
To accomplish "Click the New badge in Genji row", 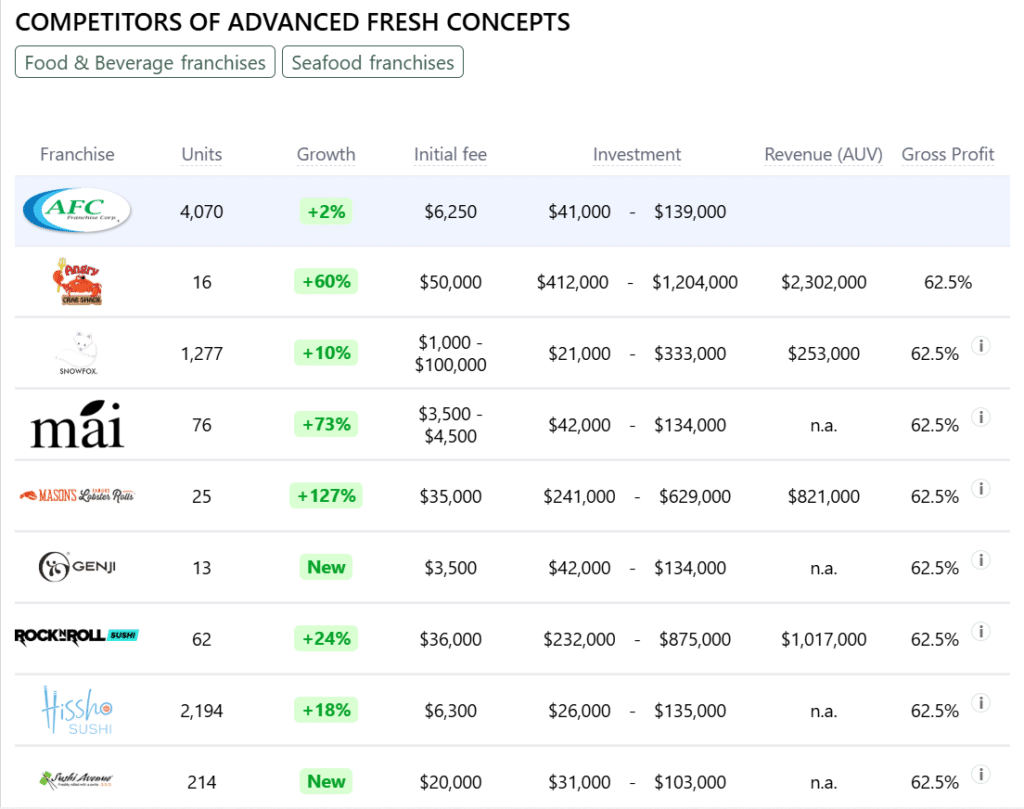I will (x=326, y=567).
